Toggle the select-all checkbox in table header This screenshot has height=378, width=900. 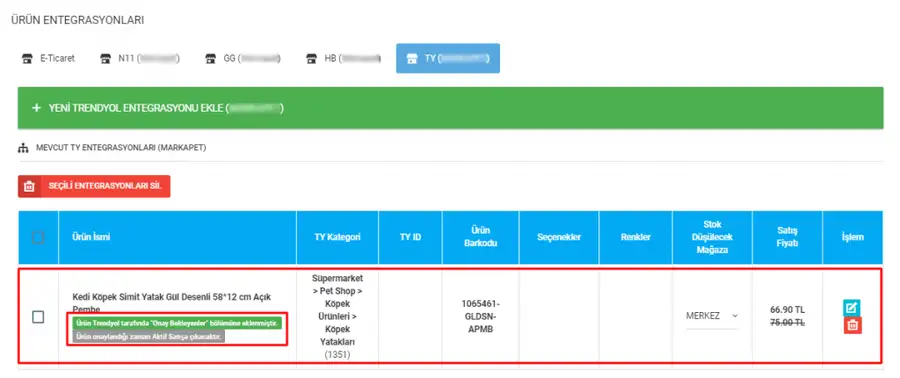[38, 237]
